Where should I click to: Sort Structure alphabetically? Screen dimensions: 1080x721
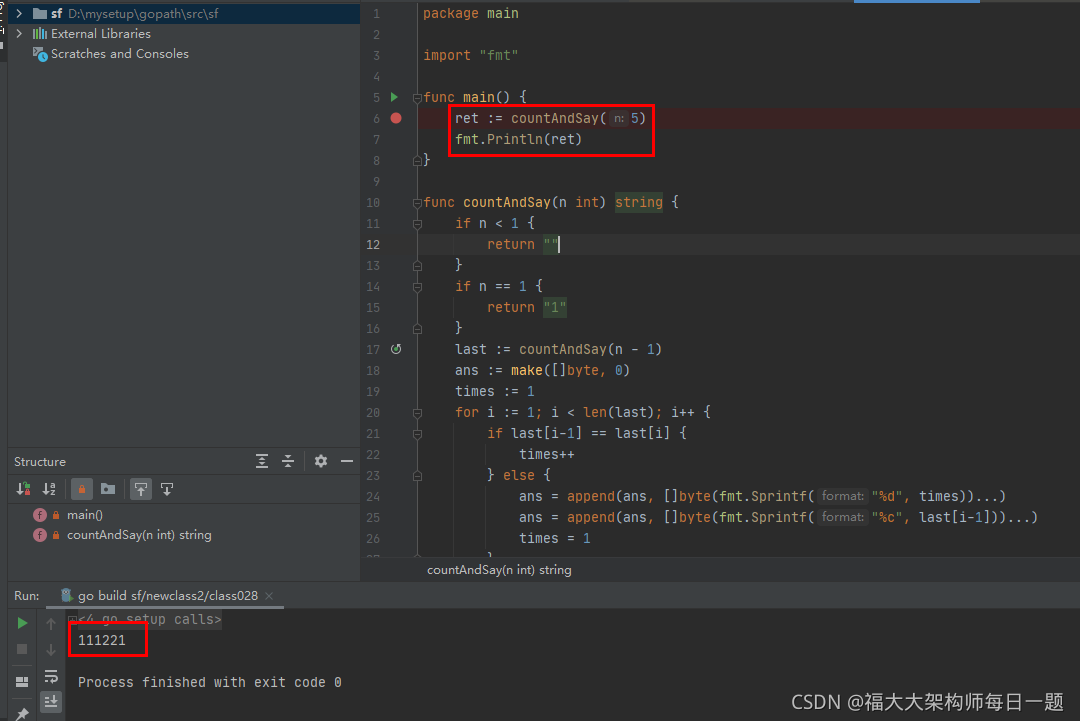point(49,489)
